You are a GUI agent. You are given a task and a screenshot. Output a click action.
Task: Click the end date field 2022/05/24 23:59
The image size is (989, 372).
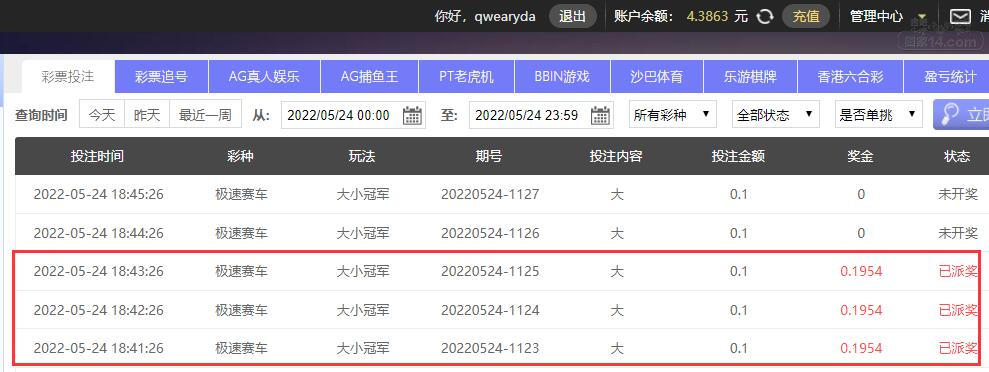tap(541, 115)
